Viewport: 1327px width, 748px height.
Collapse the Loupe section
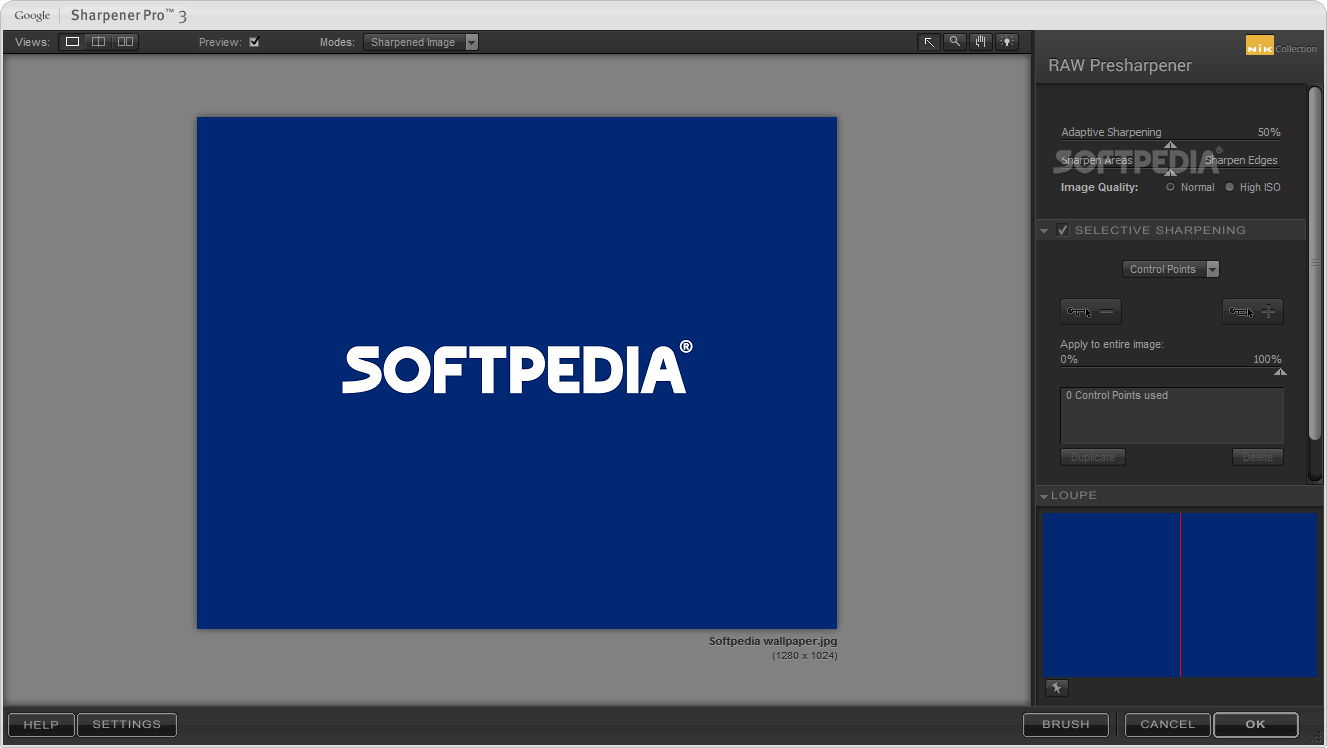click(1044, 496)
